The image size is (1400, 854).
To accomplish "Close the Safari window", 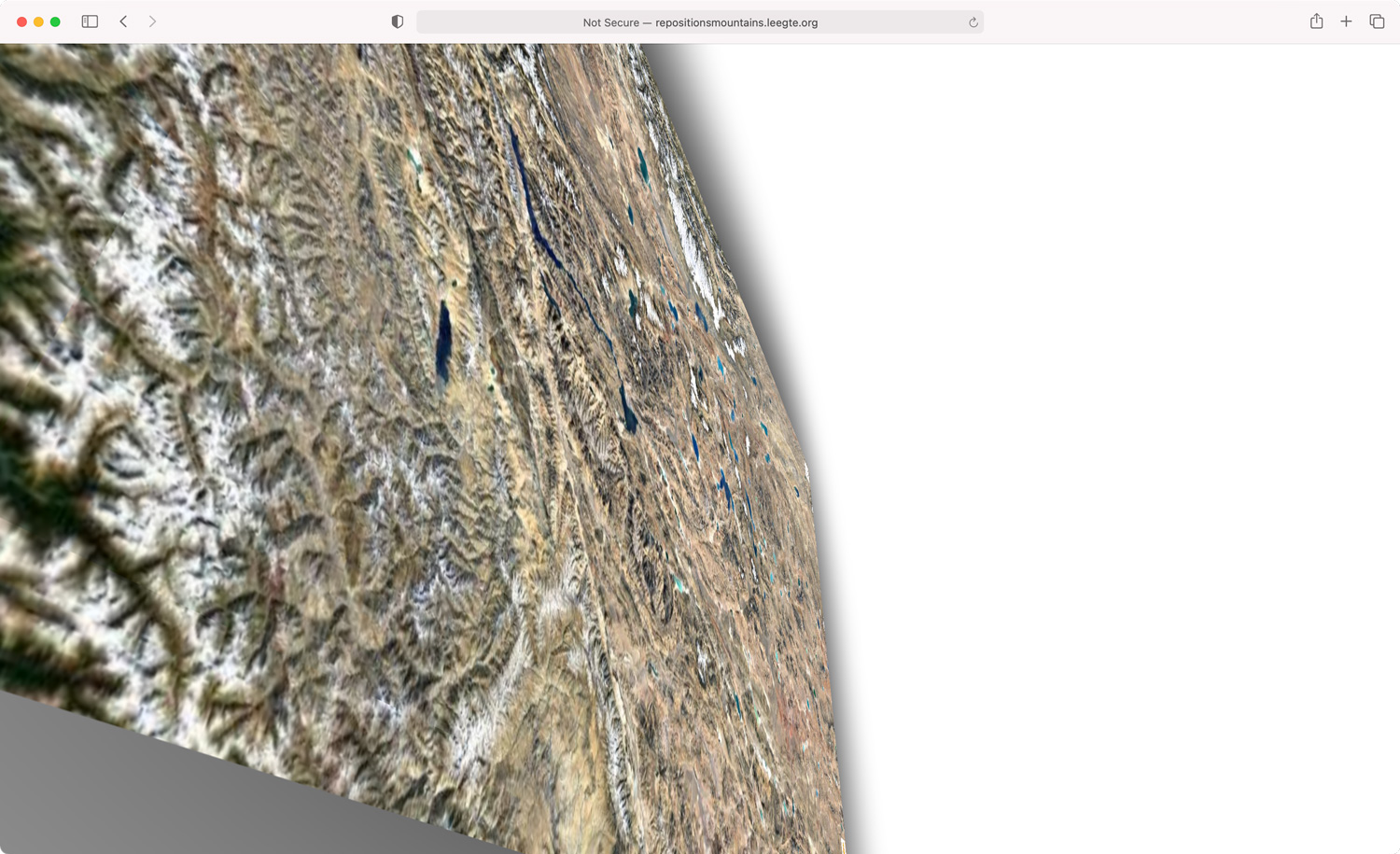I will pyautogui.click(x=21, y=21).
